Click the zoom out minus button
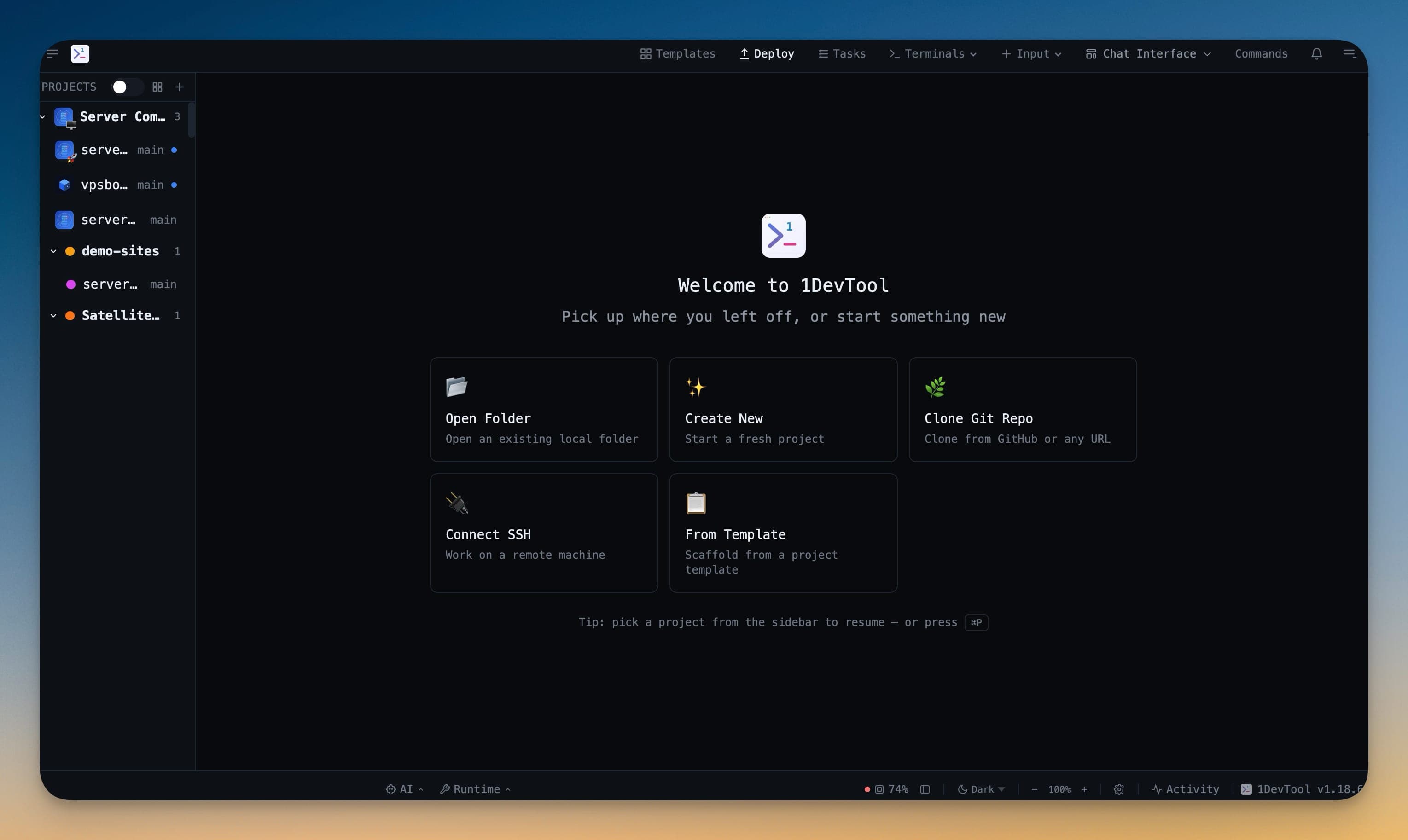 pos(1034,789)
